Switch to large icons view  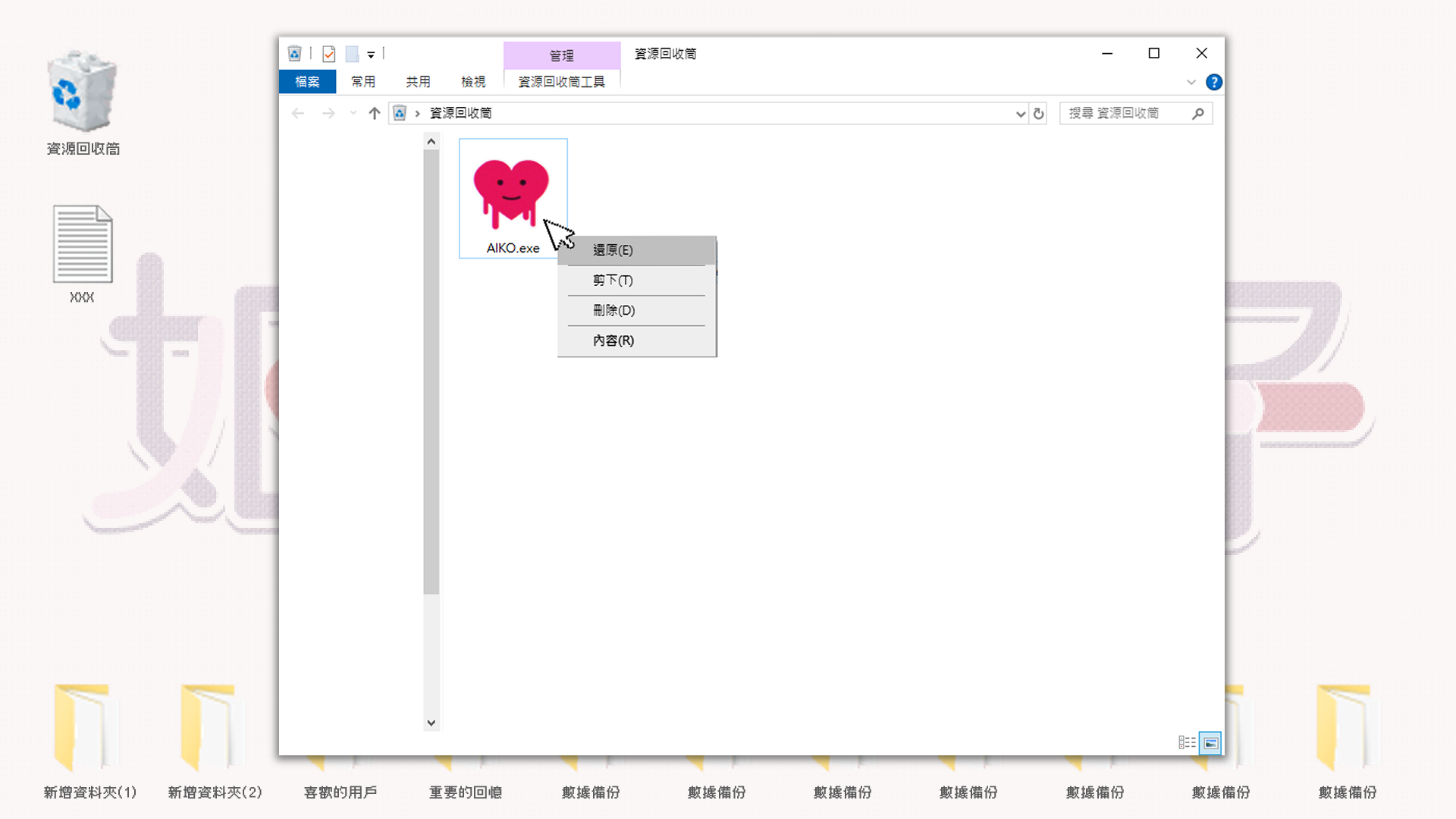point(1210,742)
